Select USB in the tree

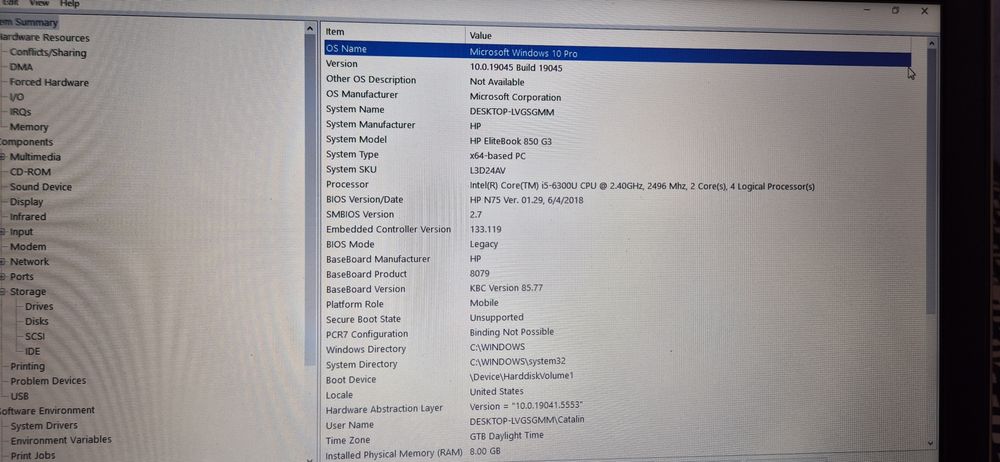(x=20, y=396)
